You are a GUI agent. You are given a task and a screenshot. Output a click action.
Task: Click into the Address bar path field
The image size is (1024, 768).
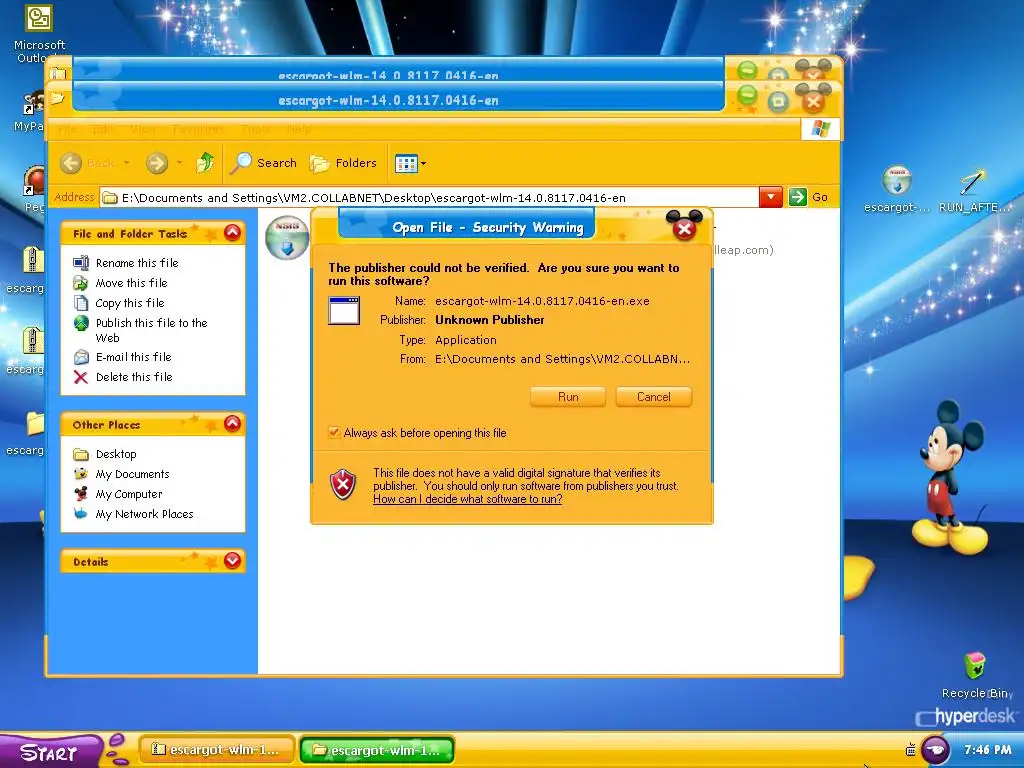click(x=429, y=198)
